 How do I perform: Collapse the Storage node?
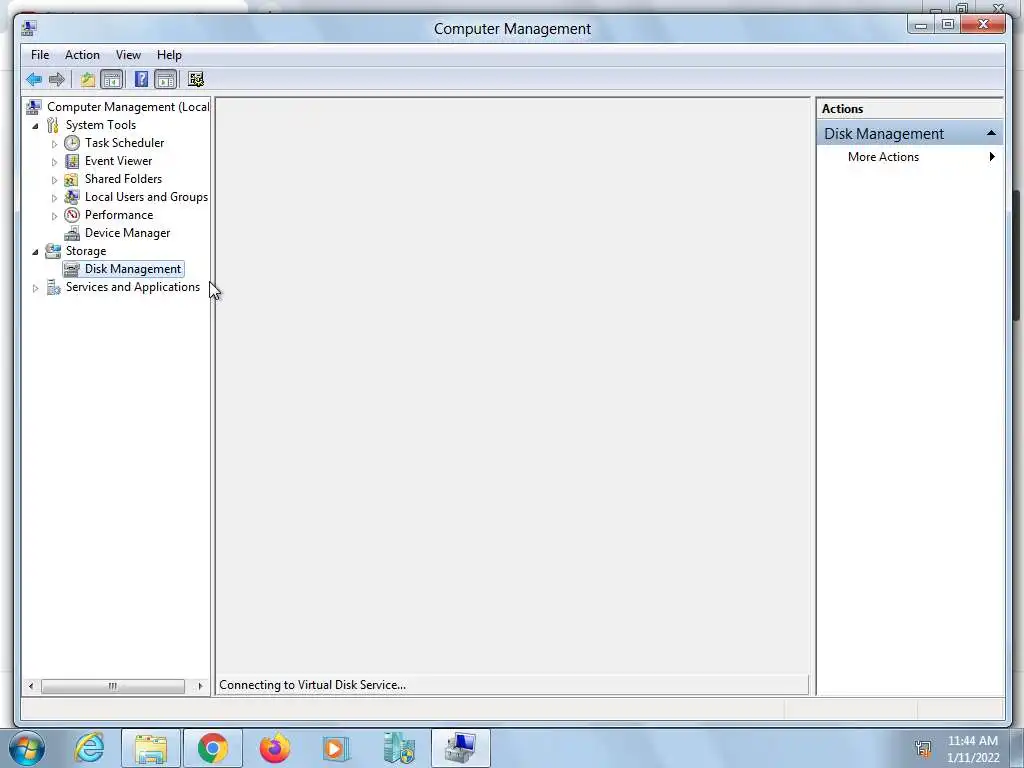coord(35,251)
